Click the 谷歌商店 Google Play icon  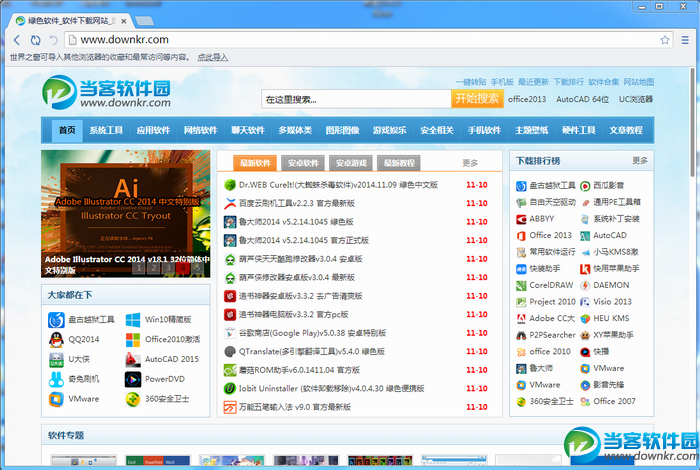pos(230,333)
